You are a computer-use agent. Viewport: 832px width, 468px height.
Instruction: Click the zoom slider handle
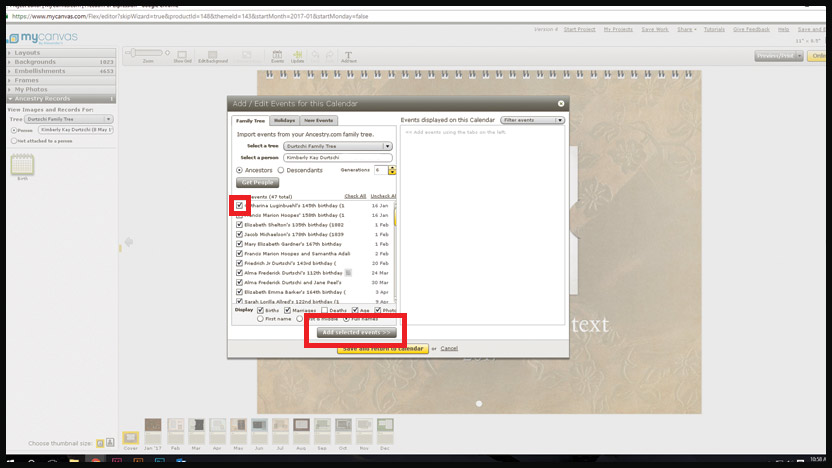tap(134, 53)
